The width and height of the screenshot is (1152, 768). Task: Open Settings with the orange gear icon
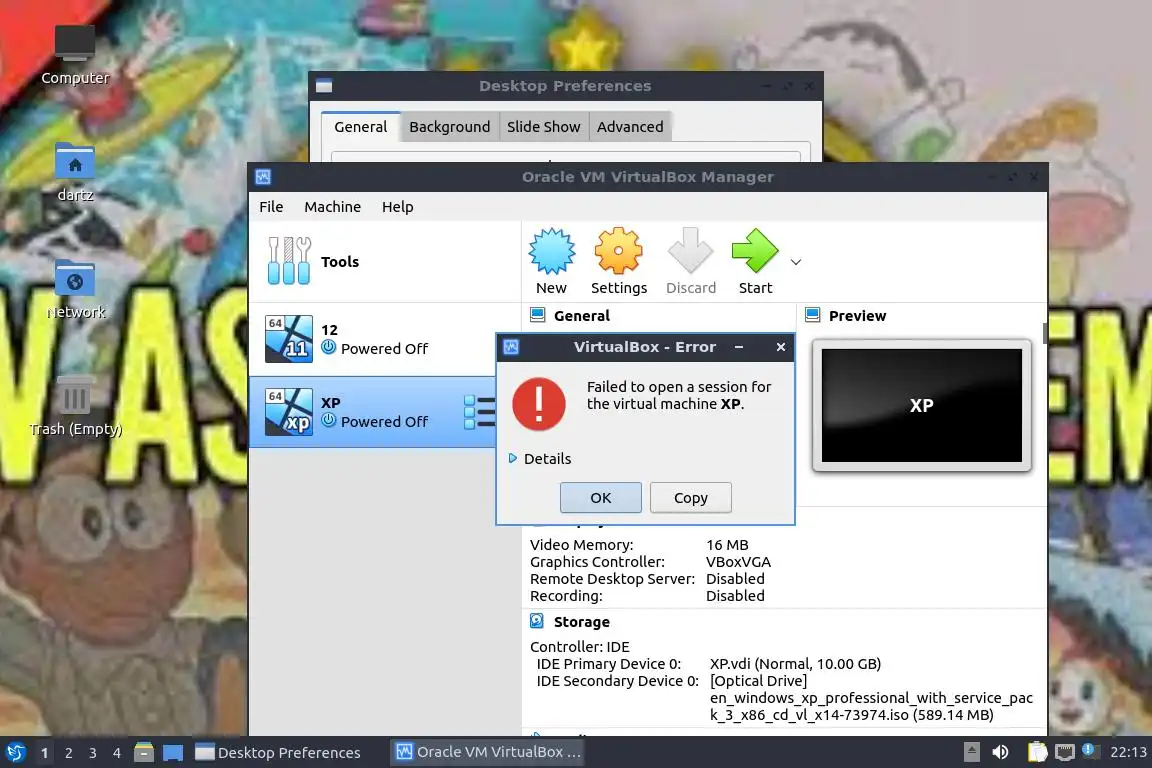click(618, 251)
